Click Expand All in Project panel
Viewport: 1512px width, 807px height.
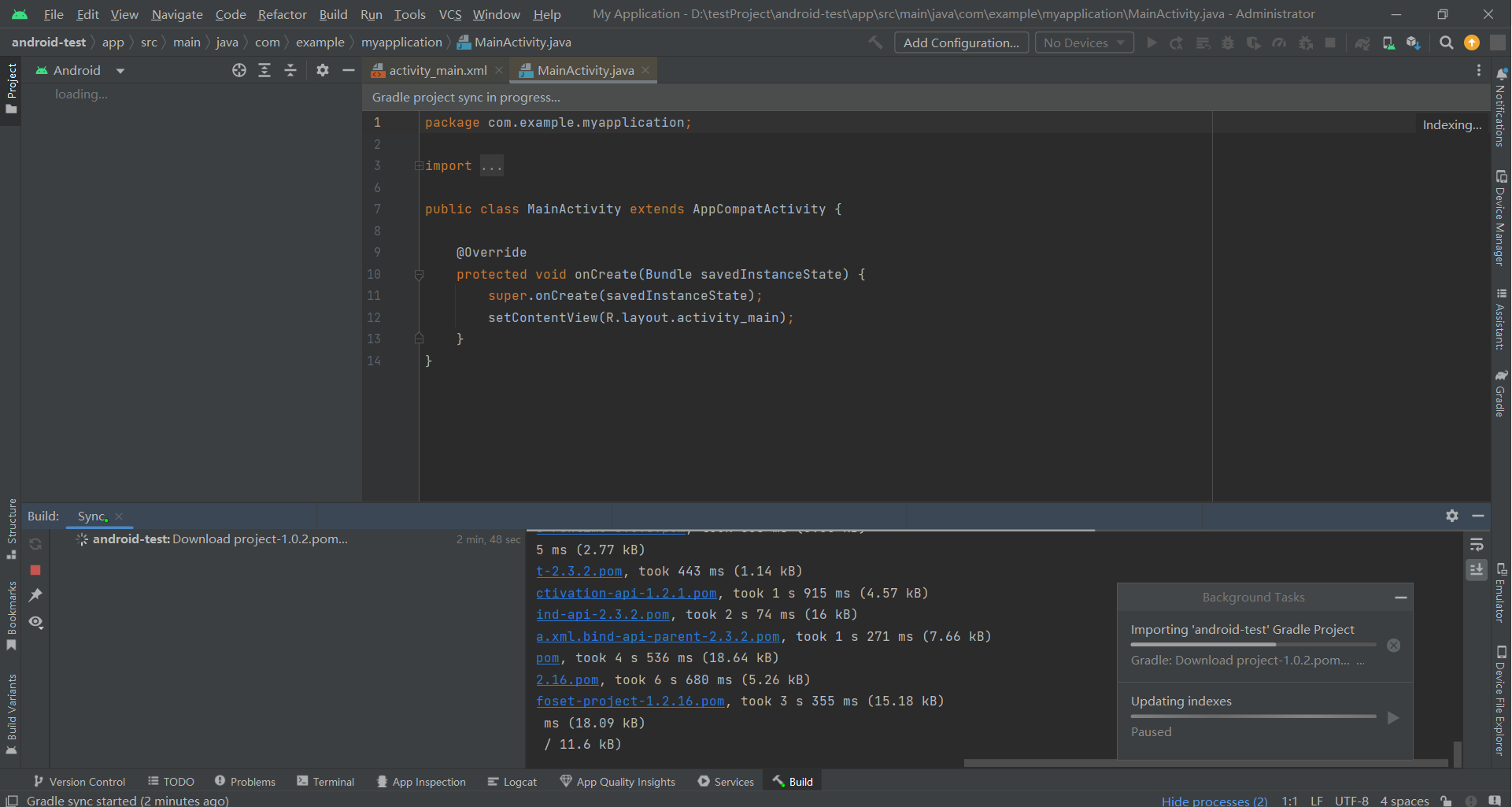pyautogui.click(x=264, y=70)
